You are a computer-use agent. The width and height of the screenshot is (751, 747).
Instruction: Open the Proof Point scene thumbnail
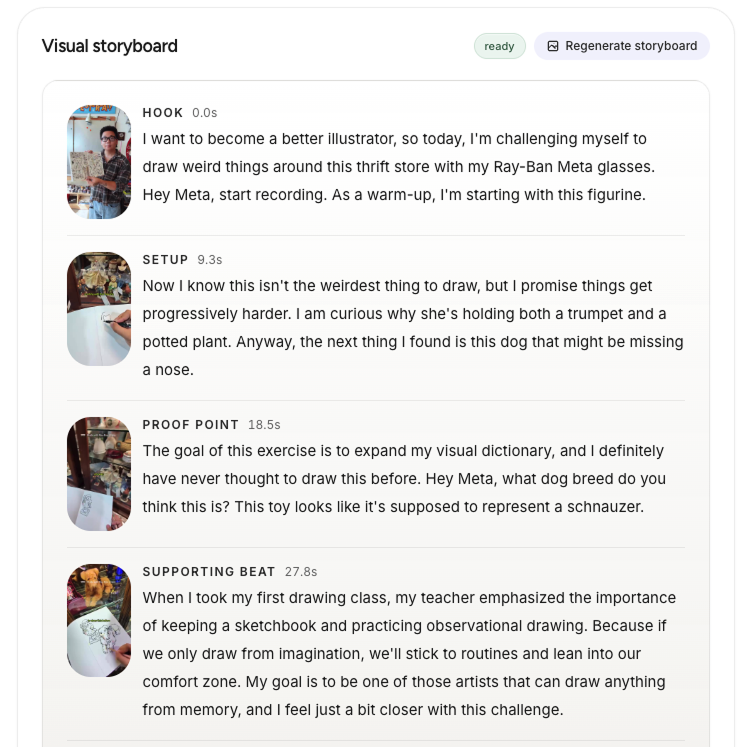99,474
